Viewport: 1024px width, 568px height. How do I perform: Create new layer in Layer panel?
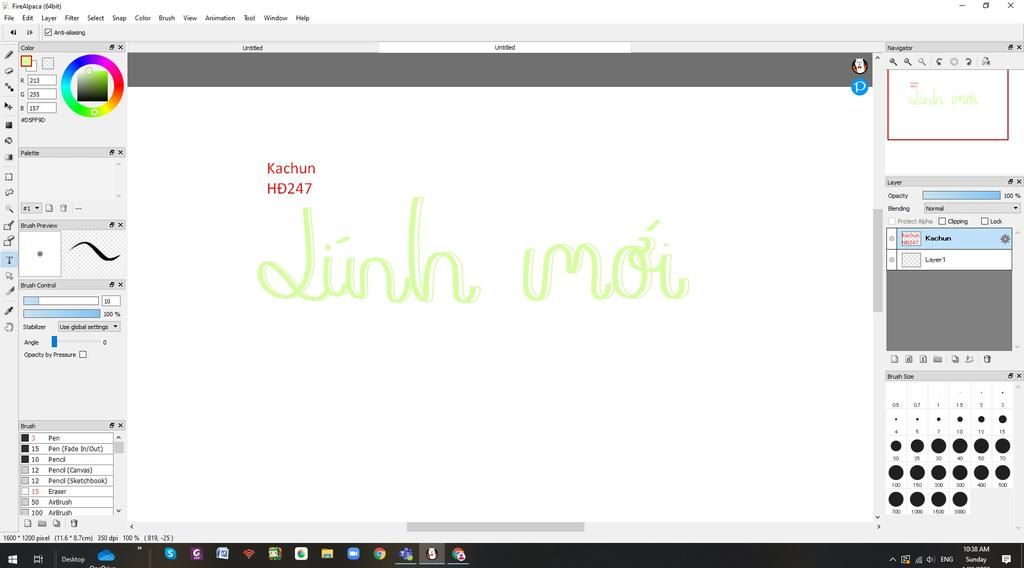point(895,359)
